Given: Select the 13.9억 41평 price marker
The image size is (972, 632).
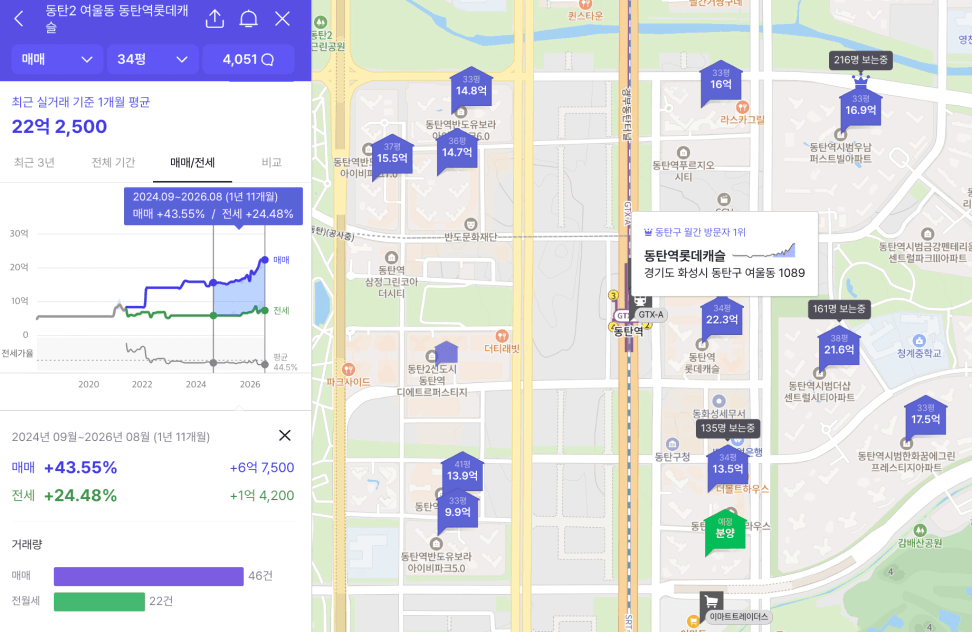Looking at the screenshot, I should pyautogui.click(x=462, y=472).
